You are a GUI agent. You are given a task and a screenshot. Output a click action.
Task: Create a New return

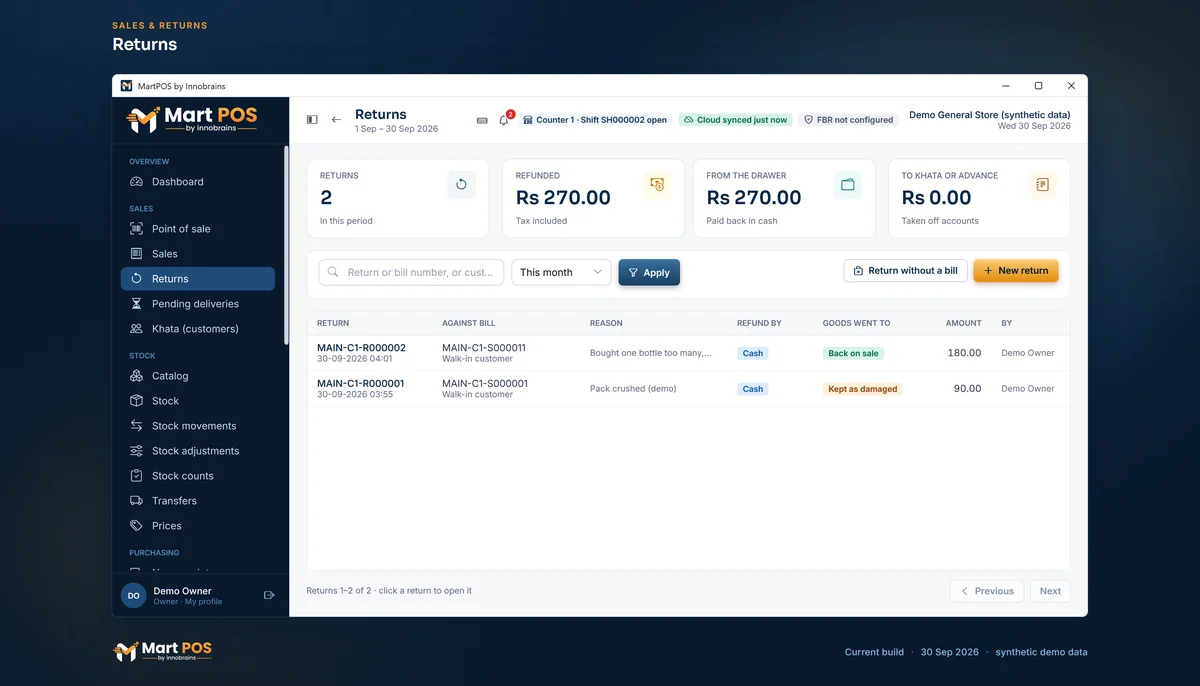pyautogui.click(x=1016, y=271)
